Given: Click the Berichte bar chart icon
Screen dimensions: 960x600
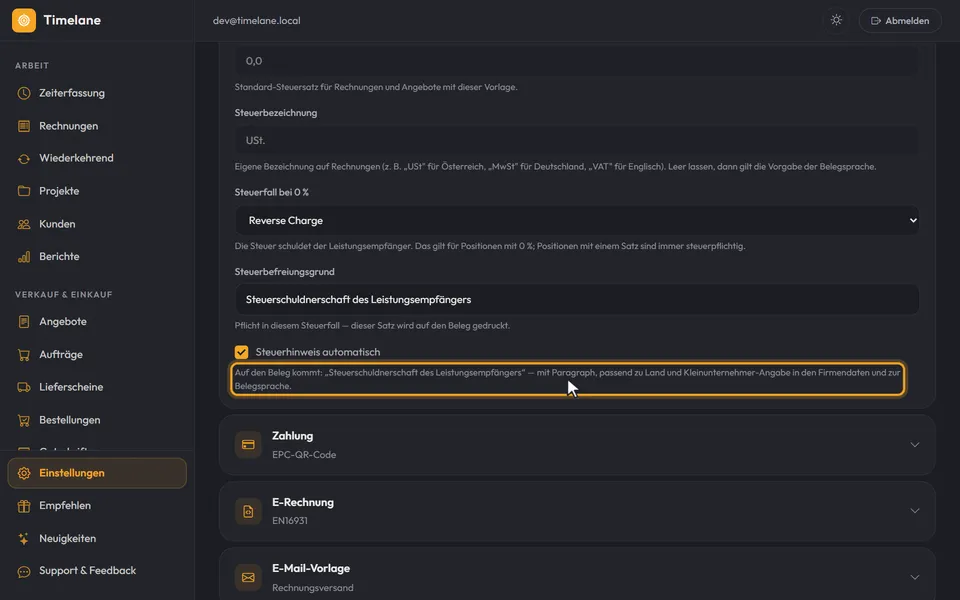Looking at the screenshot, I should tap(24, 257).
